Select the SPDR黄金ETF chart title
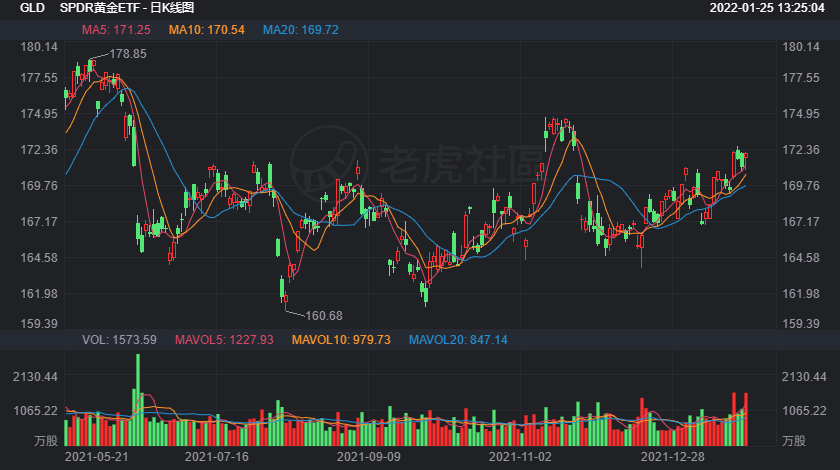Viewport: 840px width, 470px height. click(127, 9)
